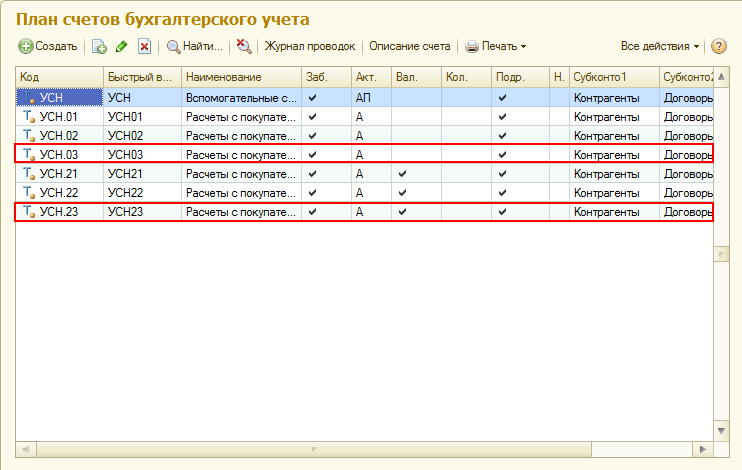Click the Заб. checkmark in row УСН.22

(312, 193)
